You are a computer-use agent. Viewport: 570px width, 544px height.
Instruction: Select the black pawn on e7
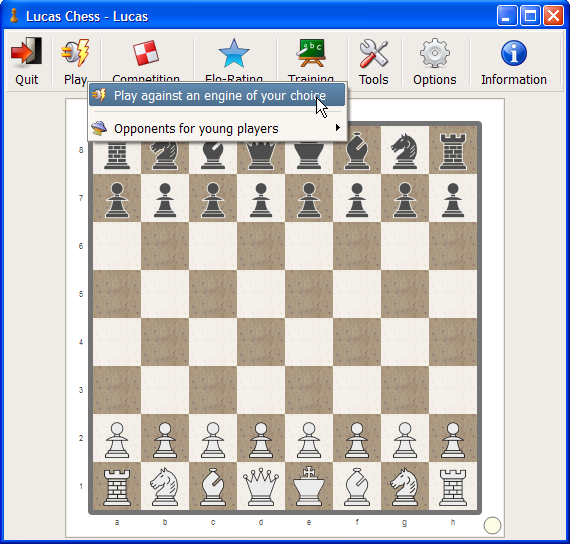tap(309, 200)
